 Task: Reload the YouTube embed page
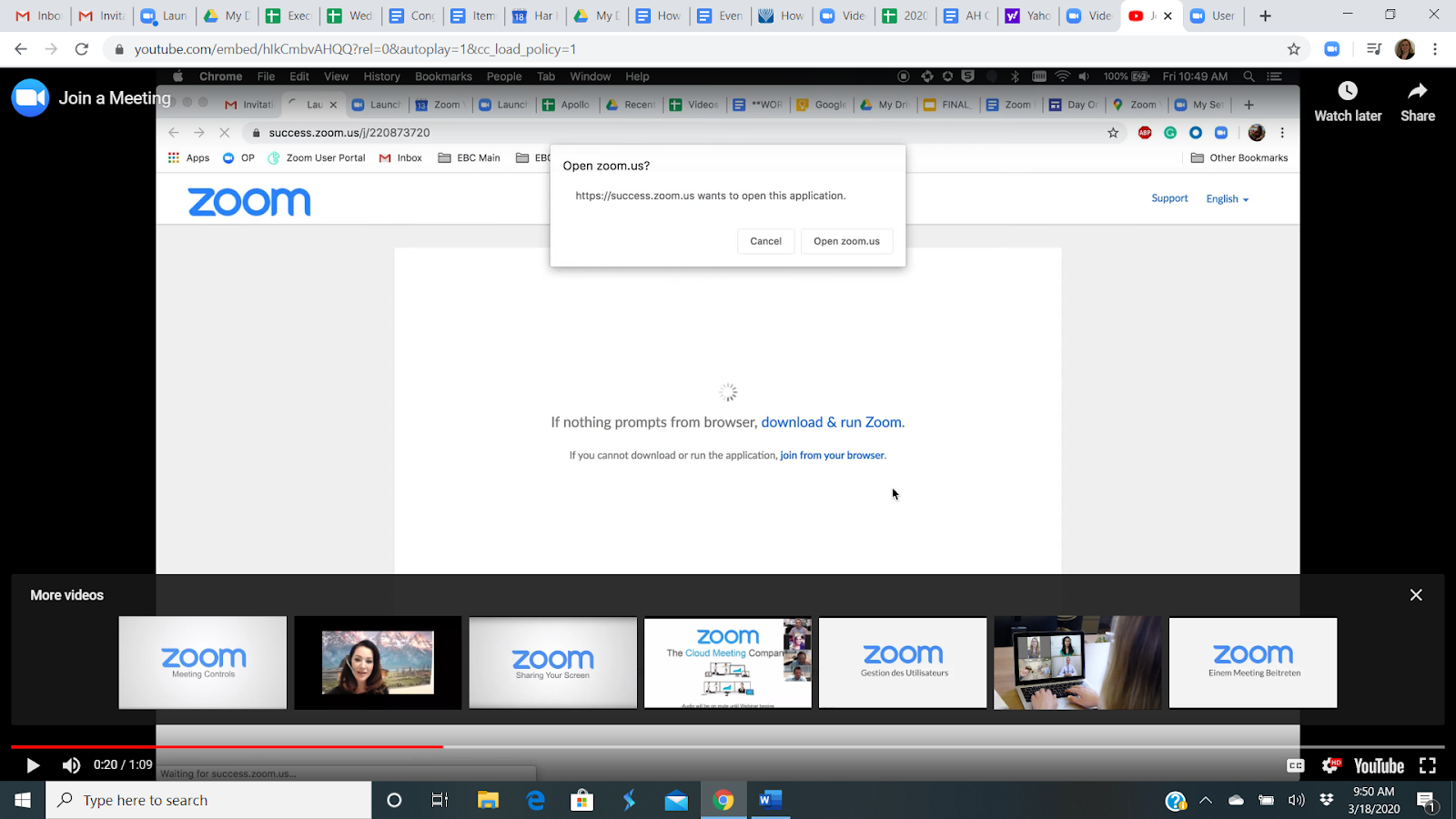(82, 49)
